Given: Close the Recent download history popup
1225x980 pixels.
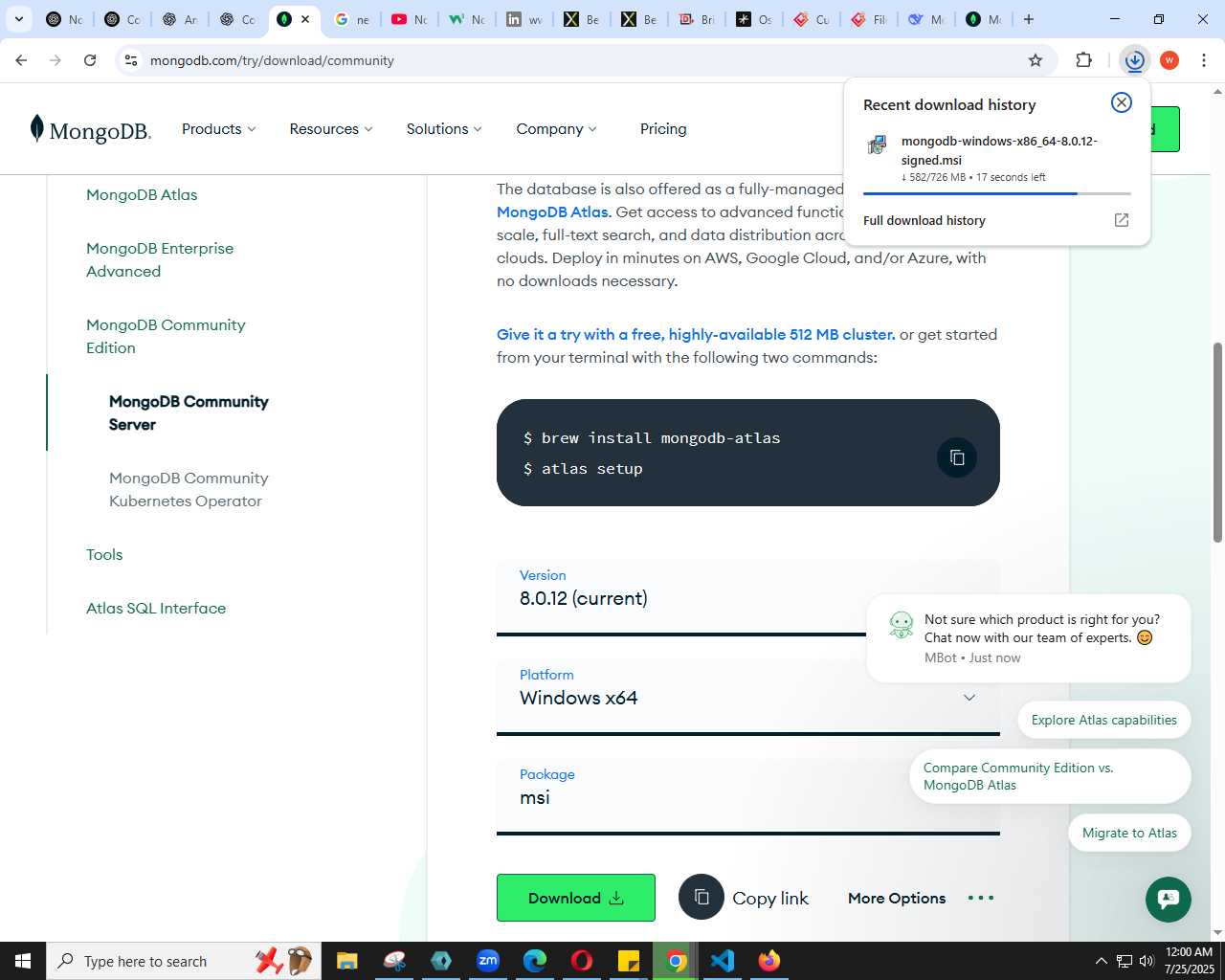Looking at the screenshot, I should click(x=1122, y=102).
